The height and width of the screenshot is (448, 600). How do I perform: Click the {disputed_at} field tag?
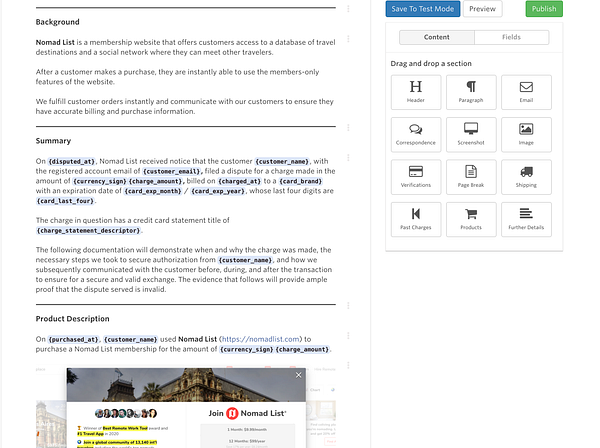72,161
